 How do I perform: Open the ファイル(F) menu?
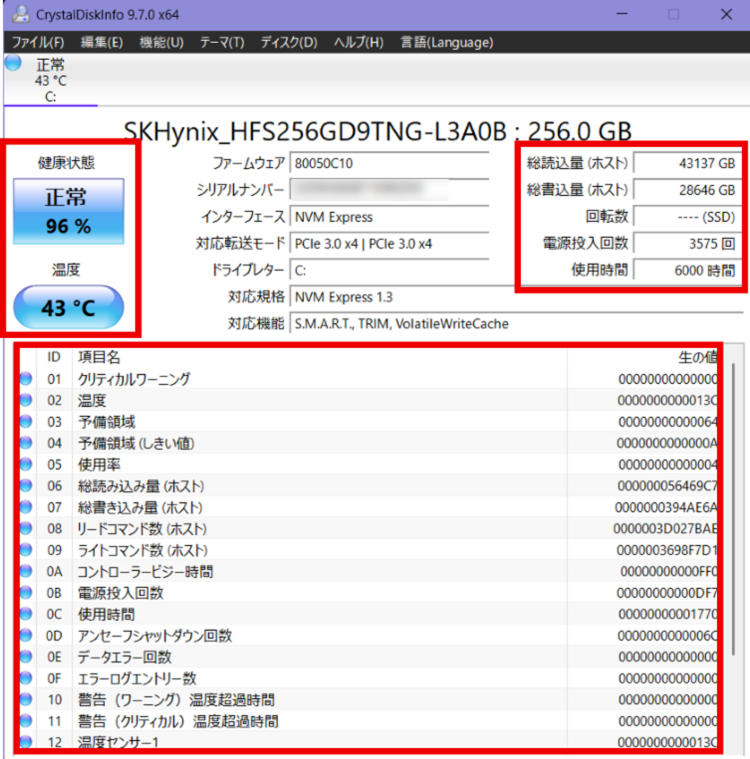tap(38, 43)
